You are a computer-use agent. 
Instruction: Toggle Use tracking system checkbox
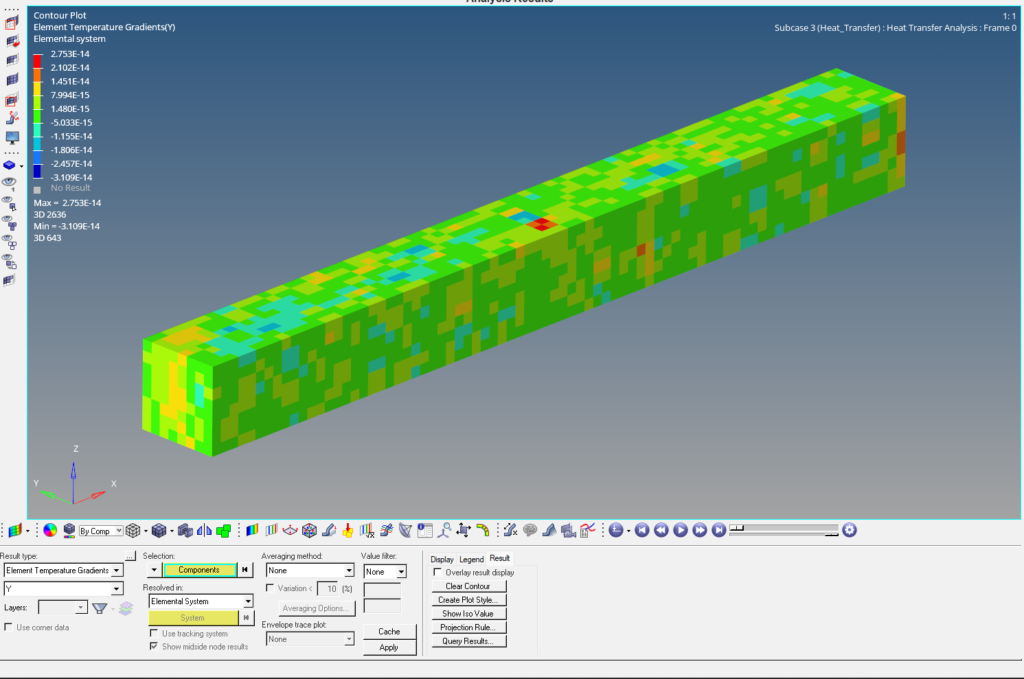coord(153,633)
